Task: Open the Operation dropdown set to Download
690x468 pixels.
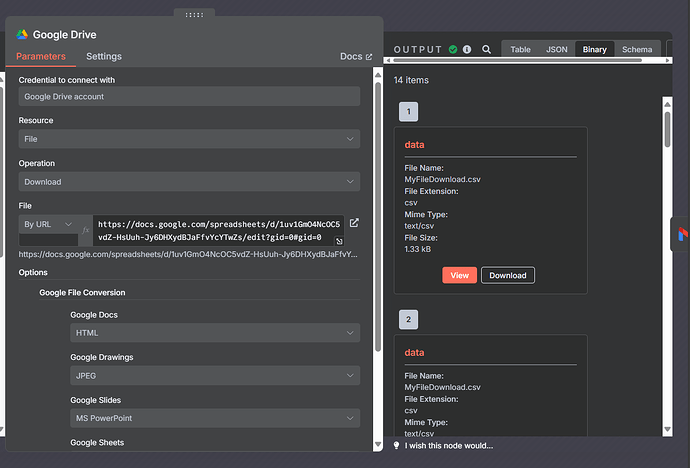Action: coord(189,182)
